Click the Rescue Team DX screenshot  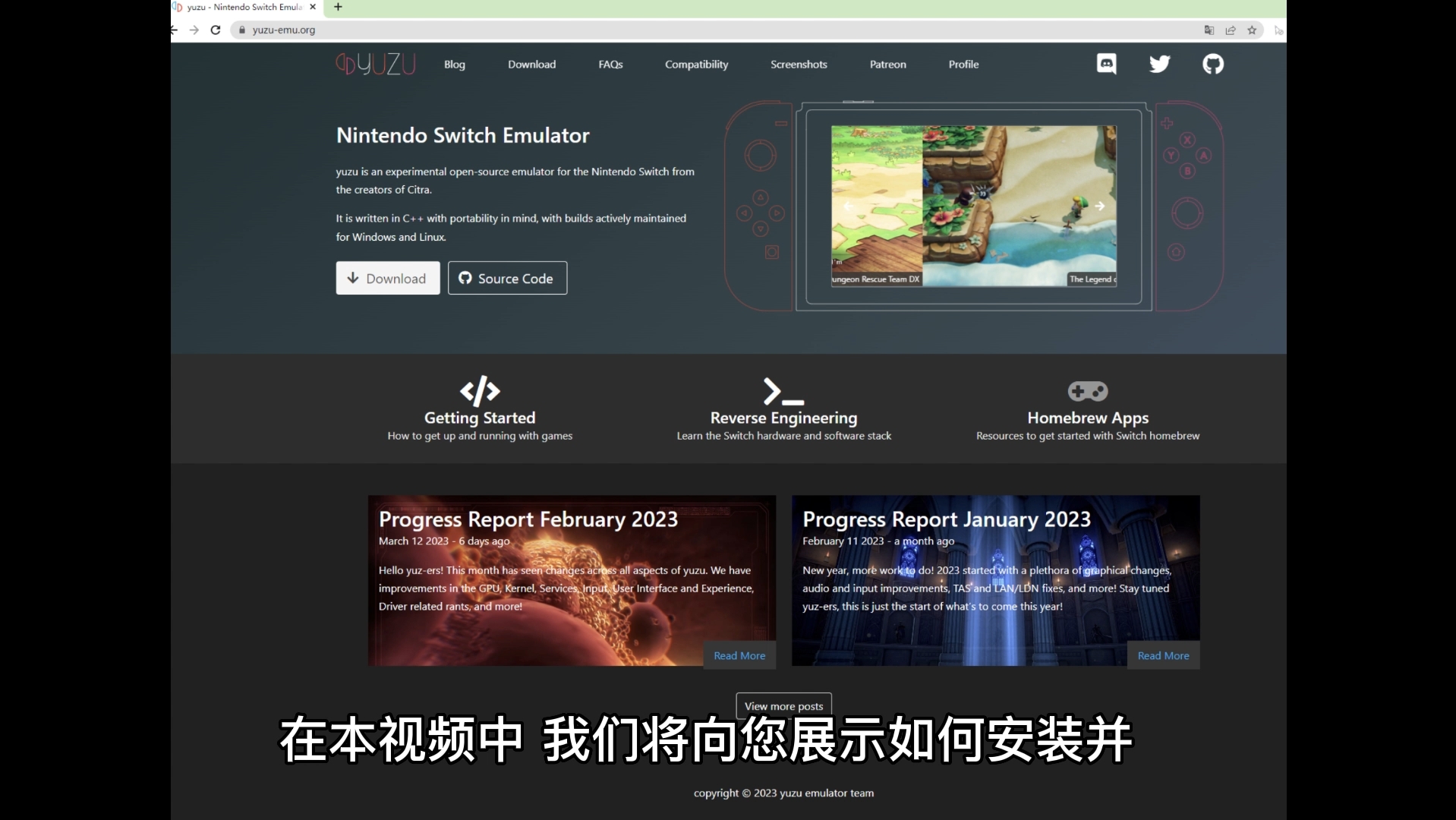coord(877,206)
